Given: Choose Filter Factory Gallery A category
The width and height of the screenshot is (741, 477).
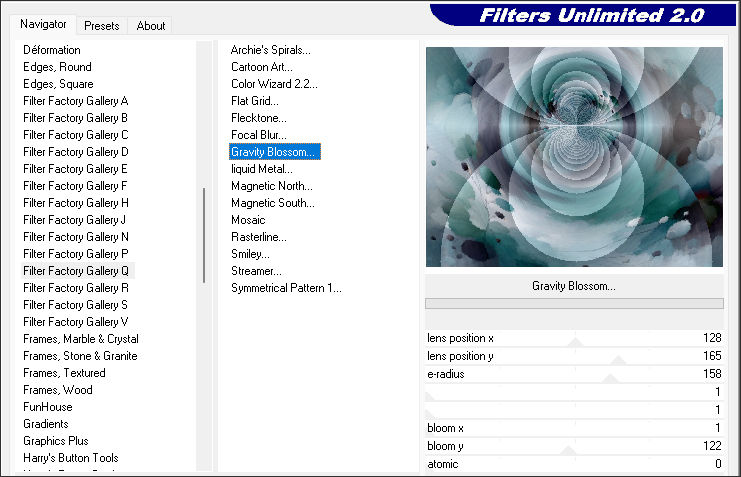Looking at the screenshot, I should point(76,101).
